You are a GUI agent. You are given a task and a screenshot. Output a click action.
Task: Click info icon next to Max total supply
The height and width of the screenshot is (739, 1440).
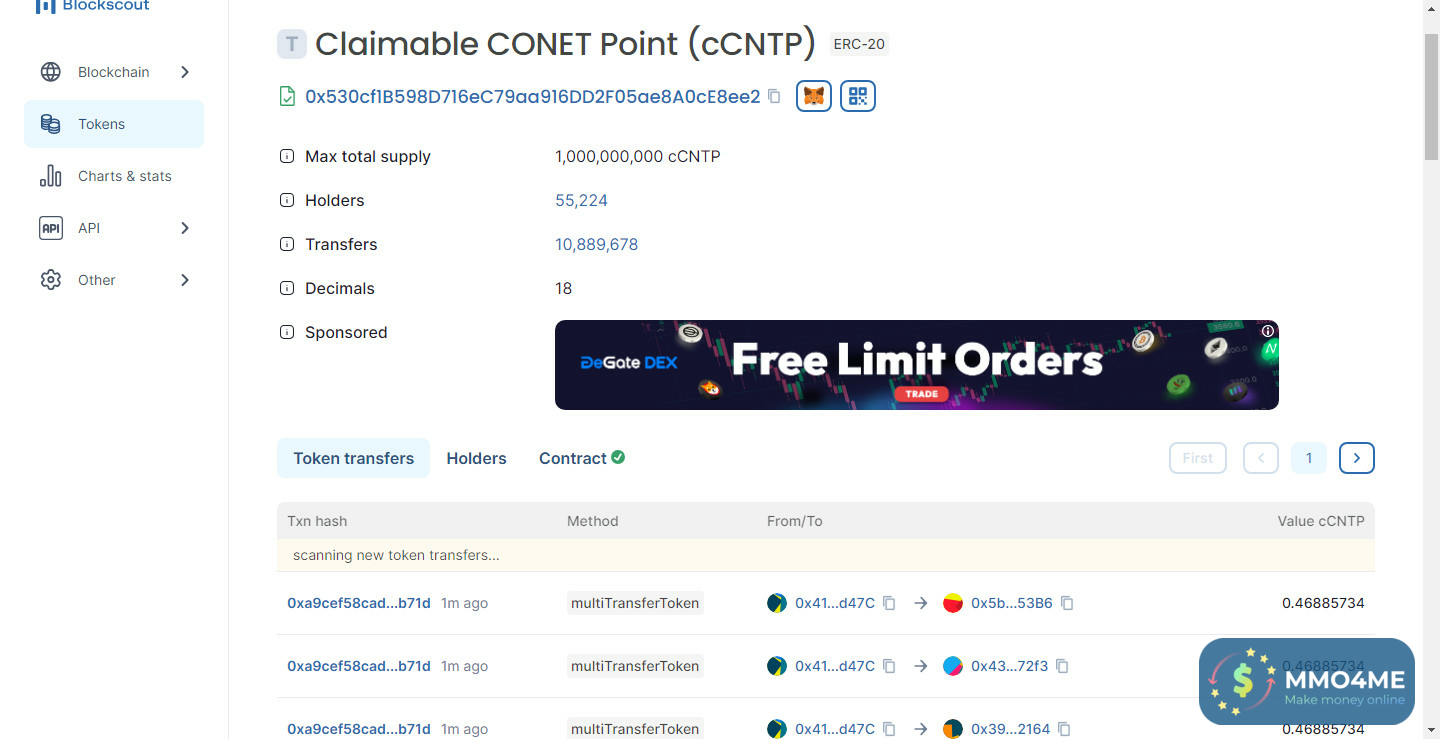[287, 156]
